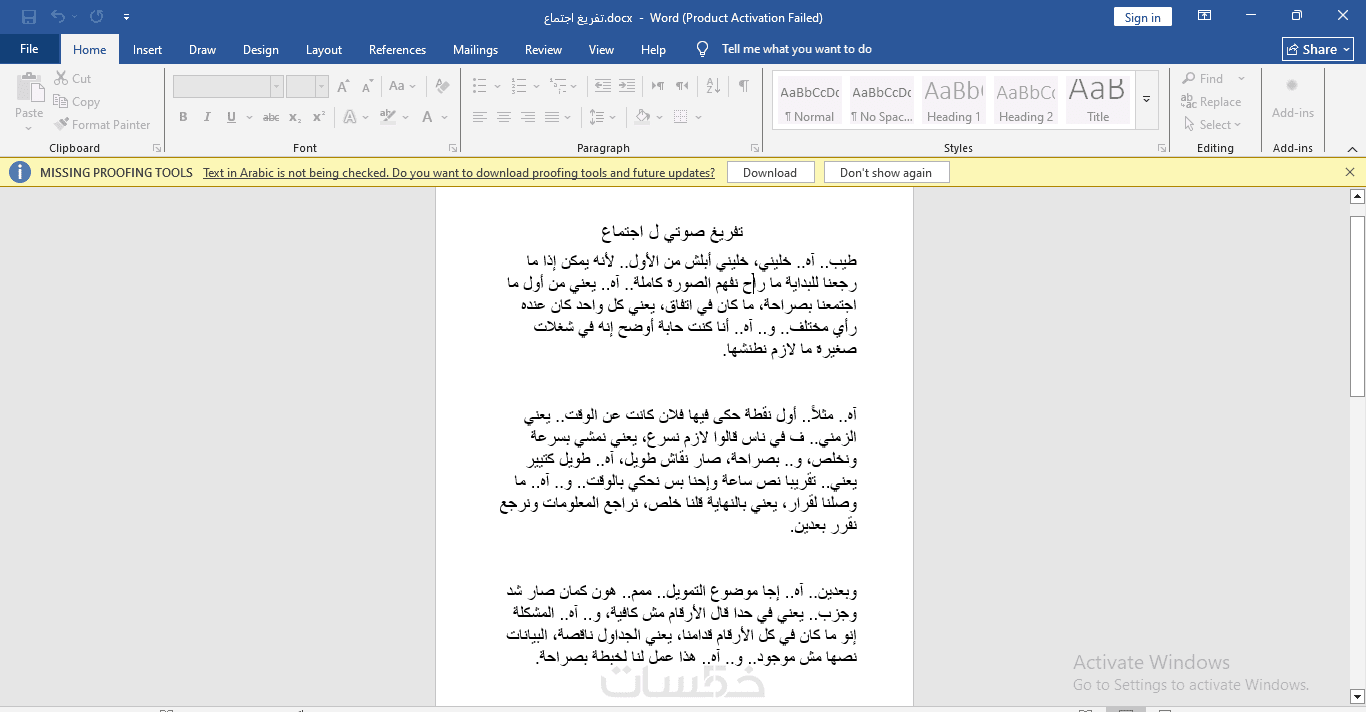Switch to the Review tab
1366x712 pixels.
click(x=544, y=50)
